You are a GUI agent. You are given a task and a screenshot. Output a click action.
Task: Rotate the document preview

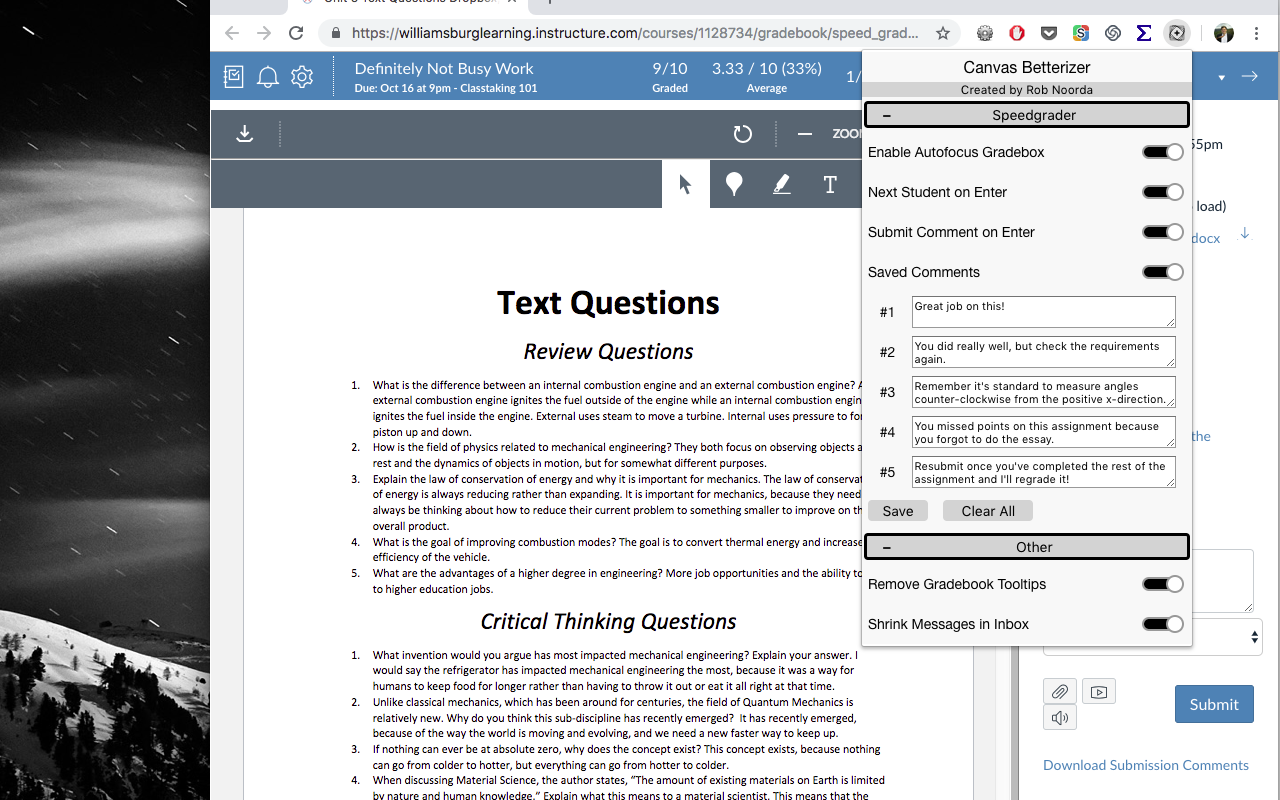point(742,133)
